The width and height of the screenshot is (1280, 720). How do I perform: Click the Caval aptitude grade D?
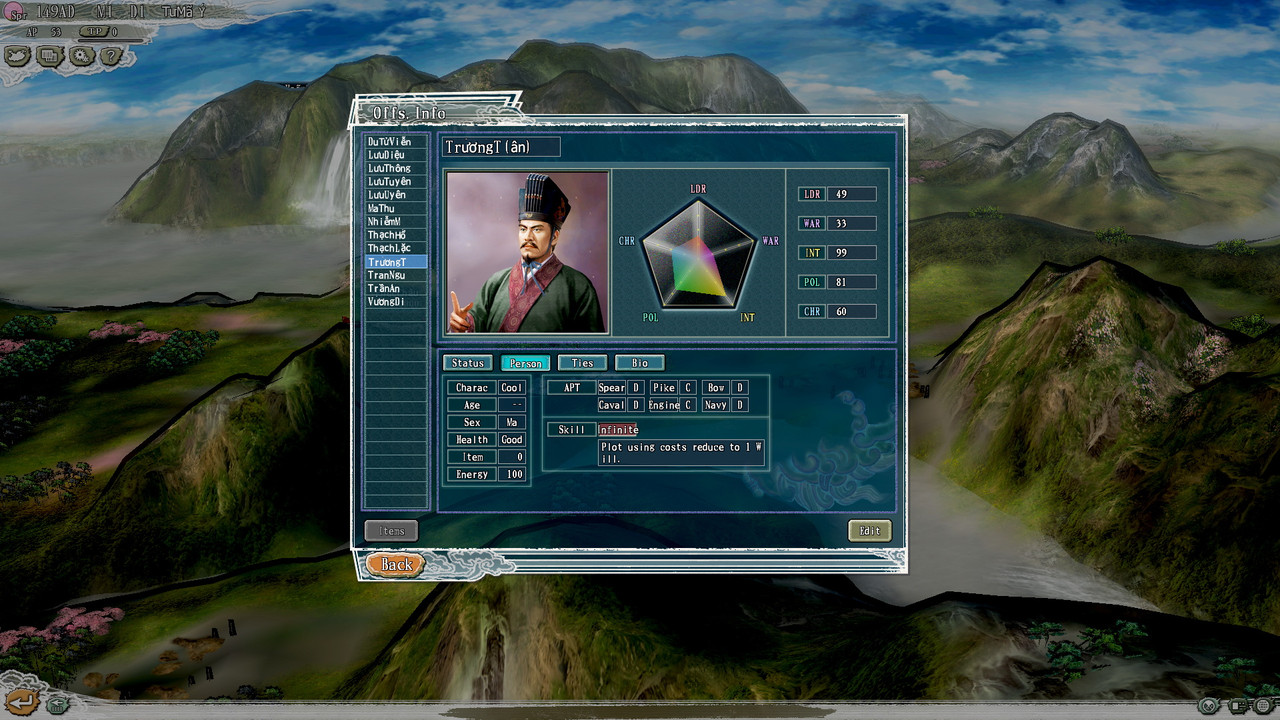coord(636,405)
